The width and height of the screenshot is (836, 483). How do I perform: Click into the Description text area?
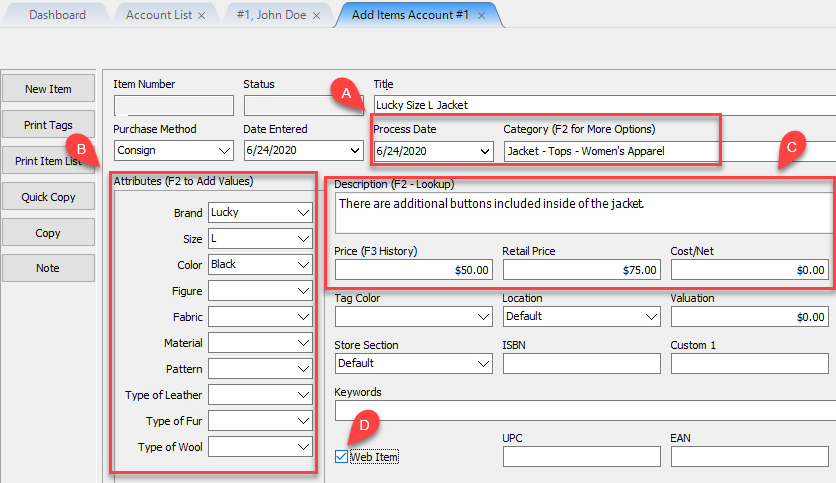pyautogui.click(x=584, y=213)
